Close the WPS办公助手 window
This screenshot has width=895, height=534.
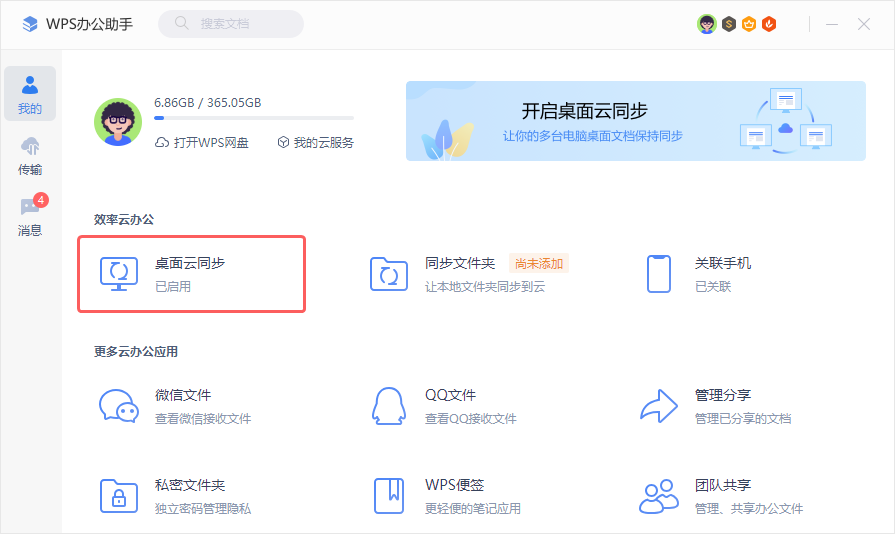point(864,24)
